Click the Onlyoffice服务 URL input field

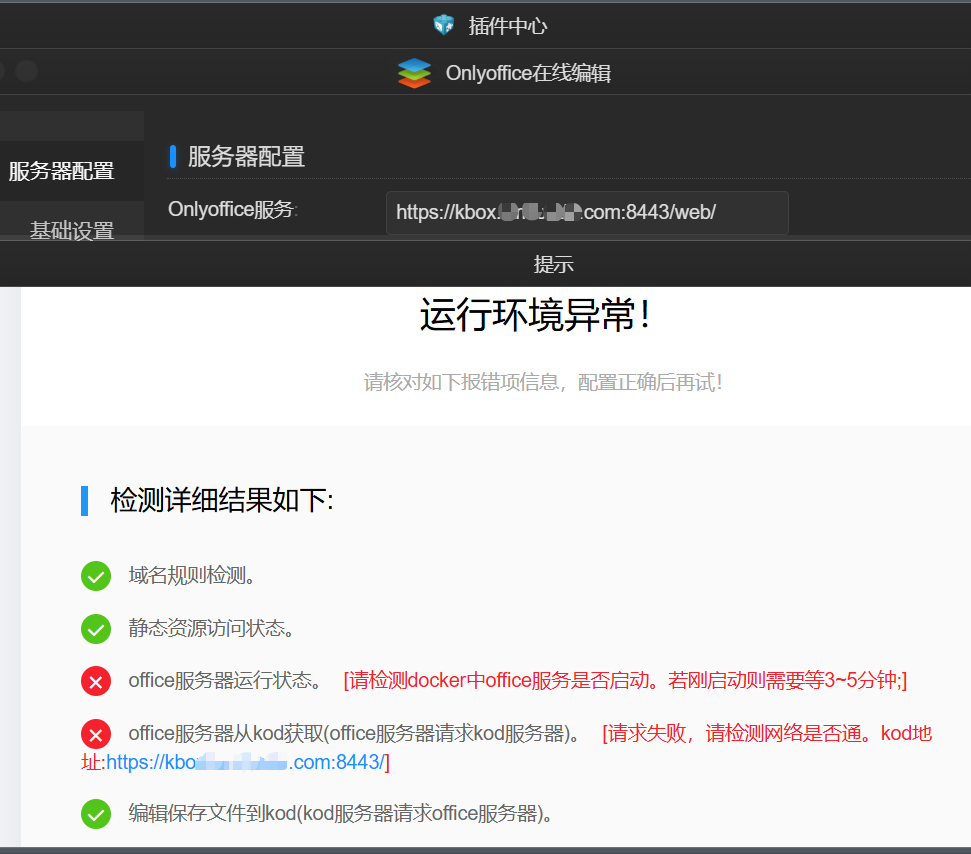[x=587, y=212]
